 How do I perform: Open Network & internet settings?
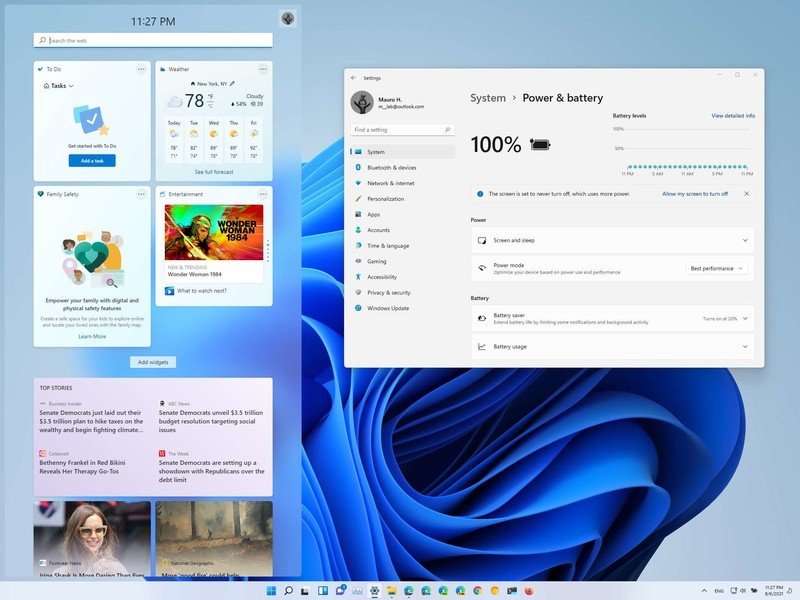tap(390, 183)
